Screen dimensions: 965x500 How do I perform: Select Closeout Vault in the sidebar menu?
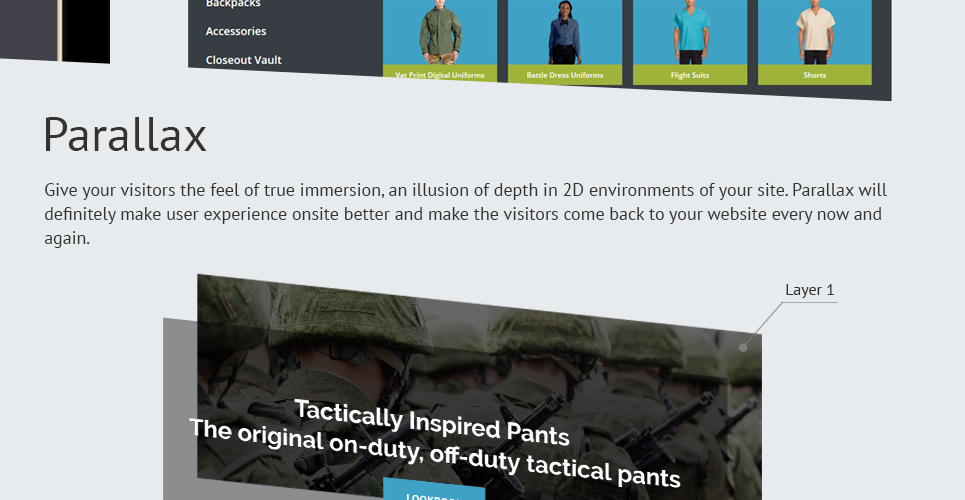(x=243, y=60)
